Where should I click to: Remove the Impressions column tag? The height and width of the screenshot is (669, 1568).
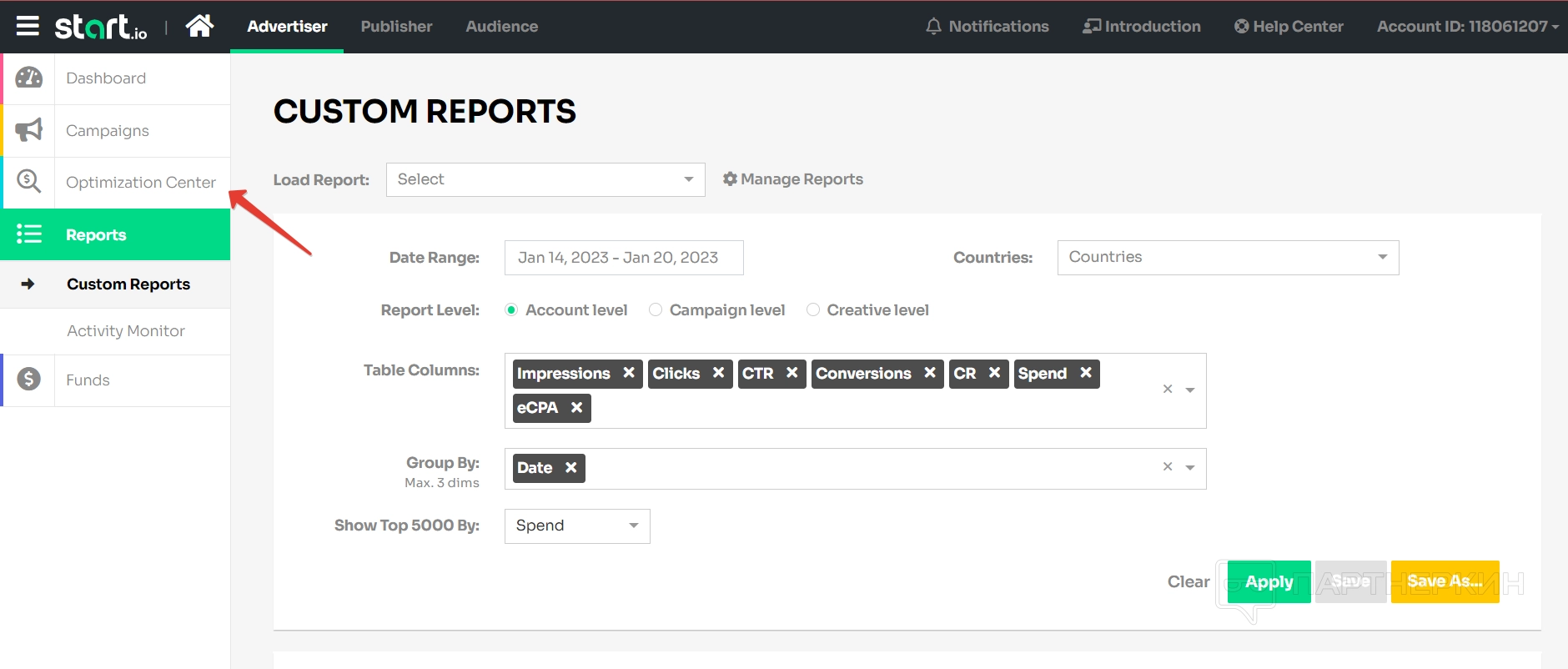coord(629,373)
